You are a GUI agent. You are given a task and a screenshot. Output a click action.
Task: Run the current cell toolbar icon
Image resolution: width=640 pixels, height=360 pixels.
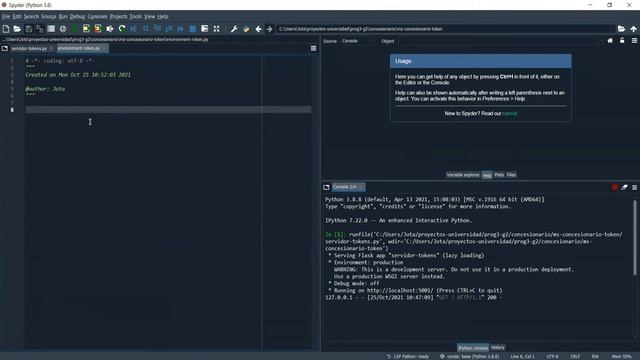coord(86,29)
